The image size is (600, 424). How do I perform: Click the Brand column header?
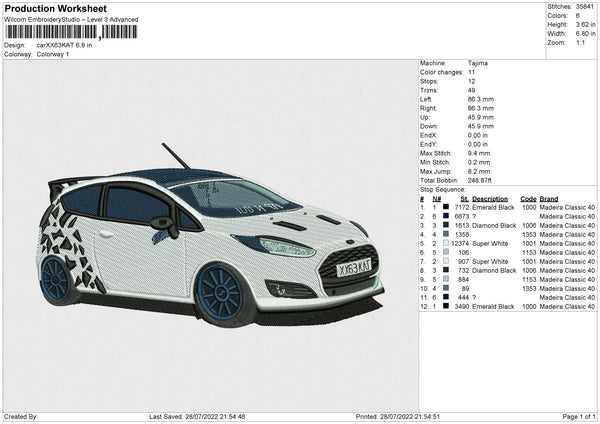pos(549,199)
